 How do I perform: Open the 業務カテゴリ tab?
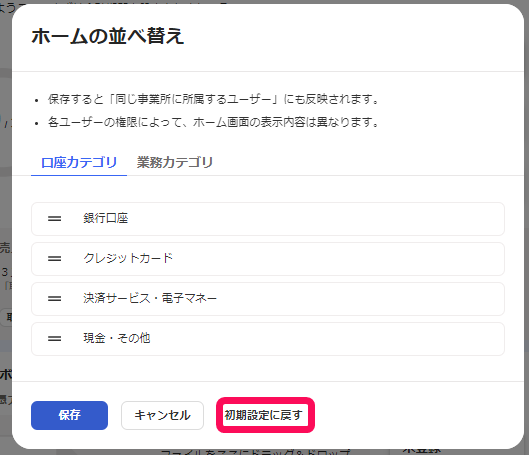[174, 163]
